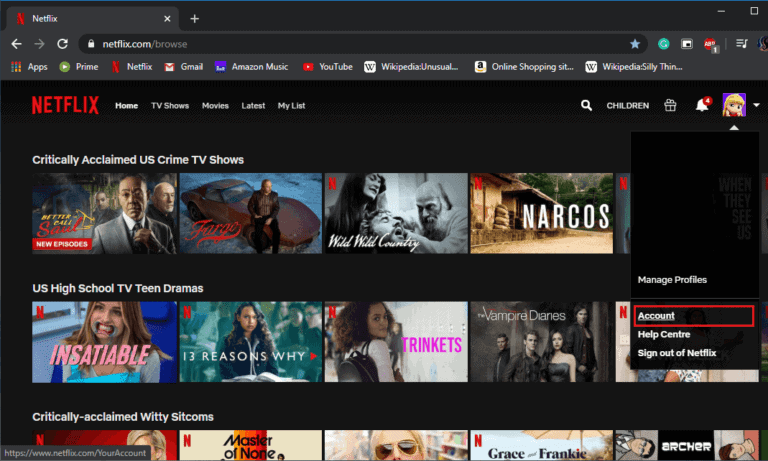Choose Account in the profile menu
The height and width of the screenshot is (461, 768).
pos(656,316)
